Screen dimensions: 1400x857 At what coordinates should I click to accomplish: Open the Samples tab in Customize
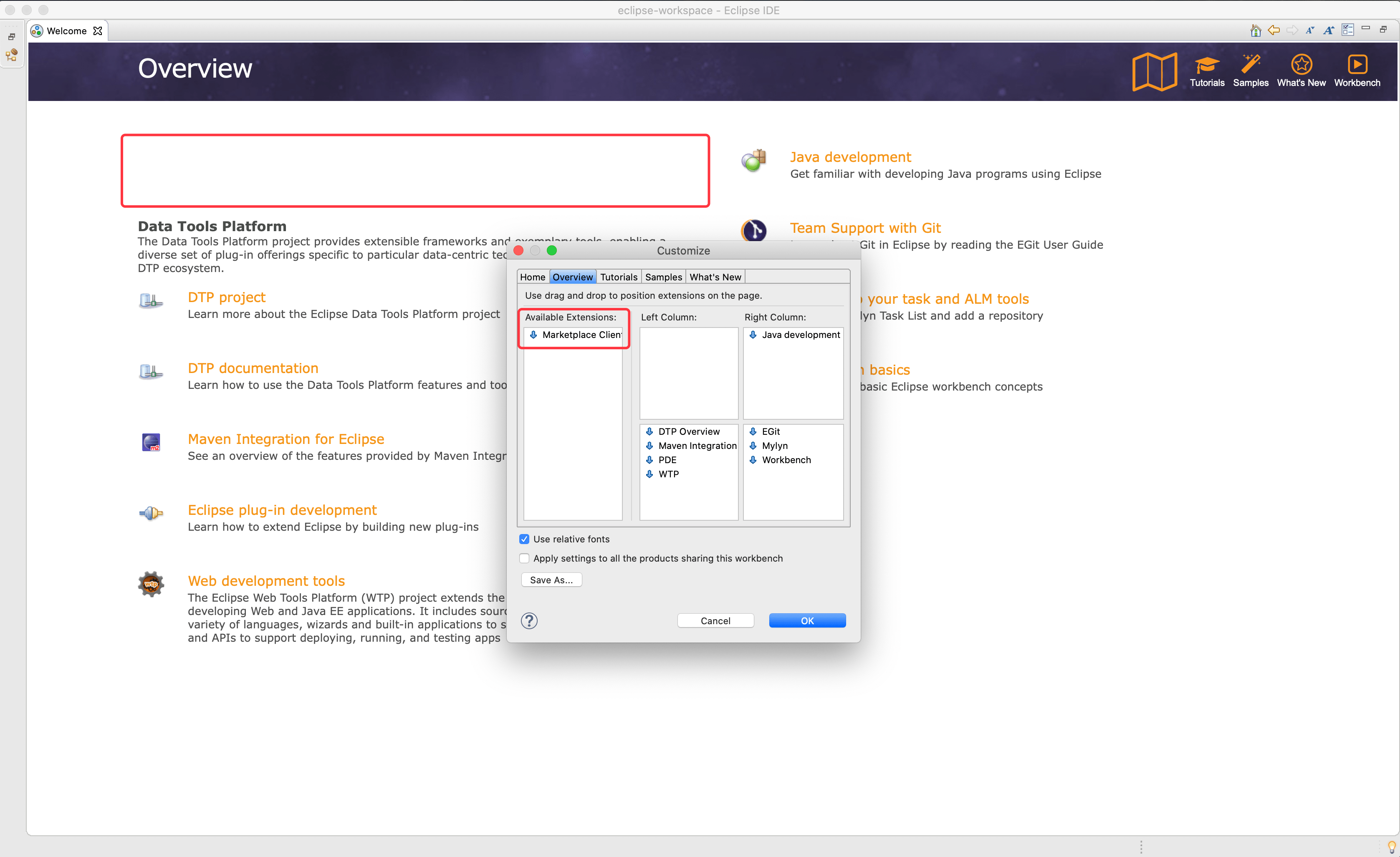pyautogui.click(x=663, y=277)
